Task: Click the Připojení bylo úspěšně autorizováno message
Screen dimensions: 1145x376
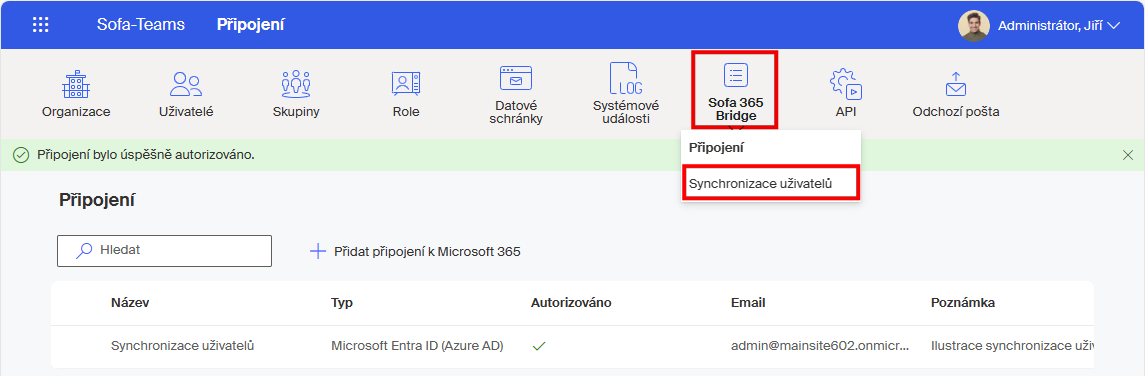Action: (146, 155)
